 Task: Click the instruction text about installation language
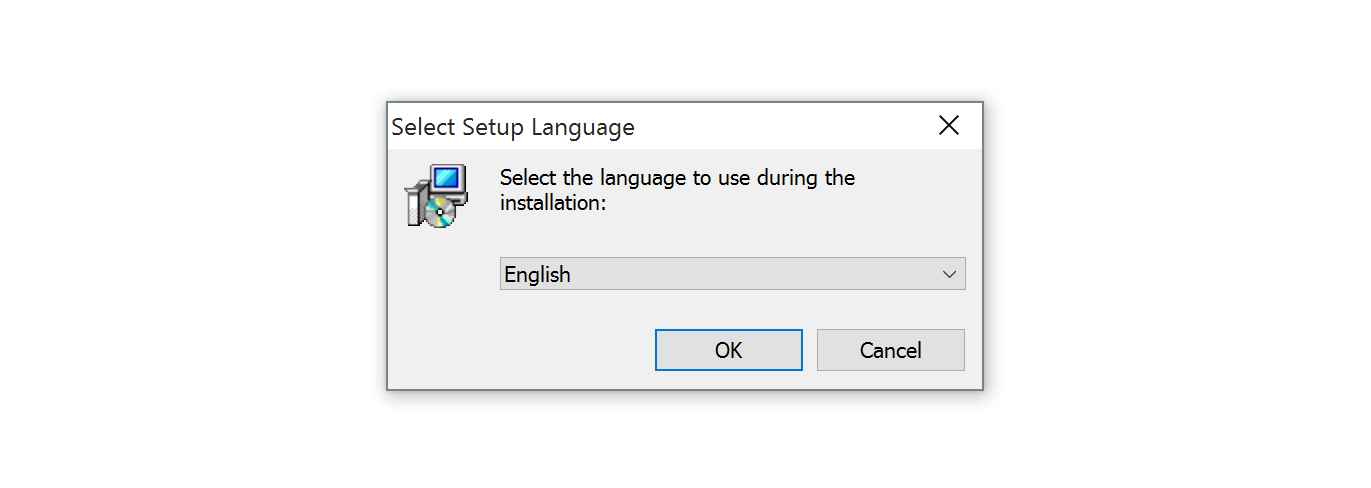tap(677, 179)
